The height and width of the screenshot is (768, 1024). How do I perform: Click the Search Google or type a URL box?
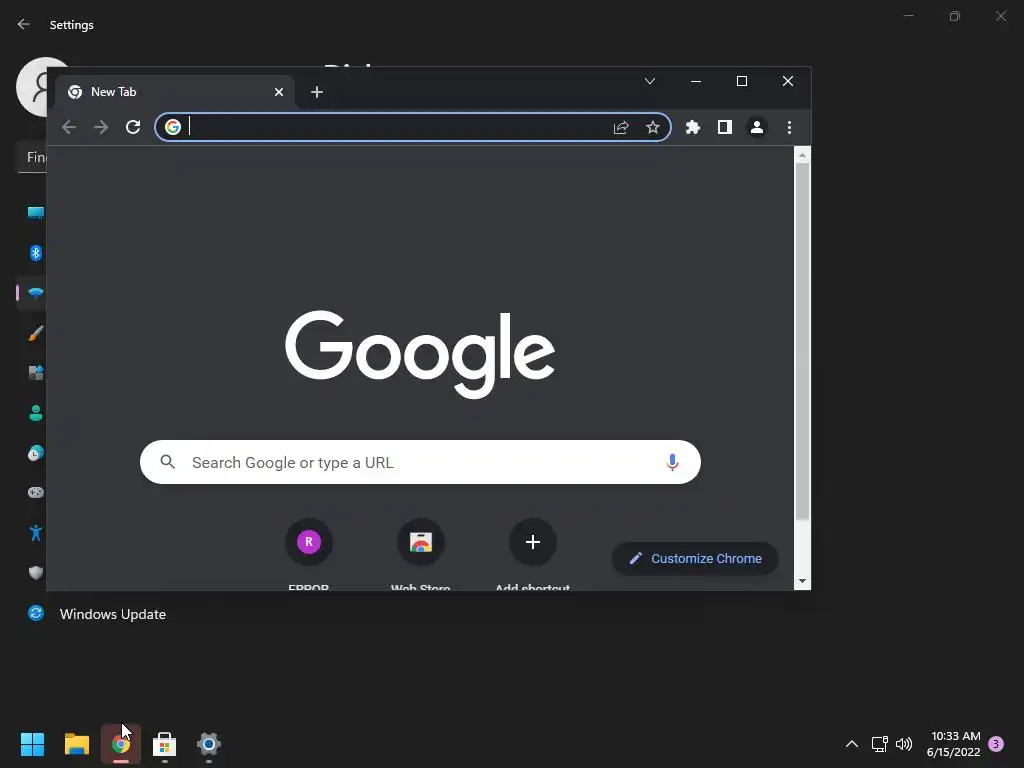tap(421, 462)
